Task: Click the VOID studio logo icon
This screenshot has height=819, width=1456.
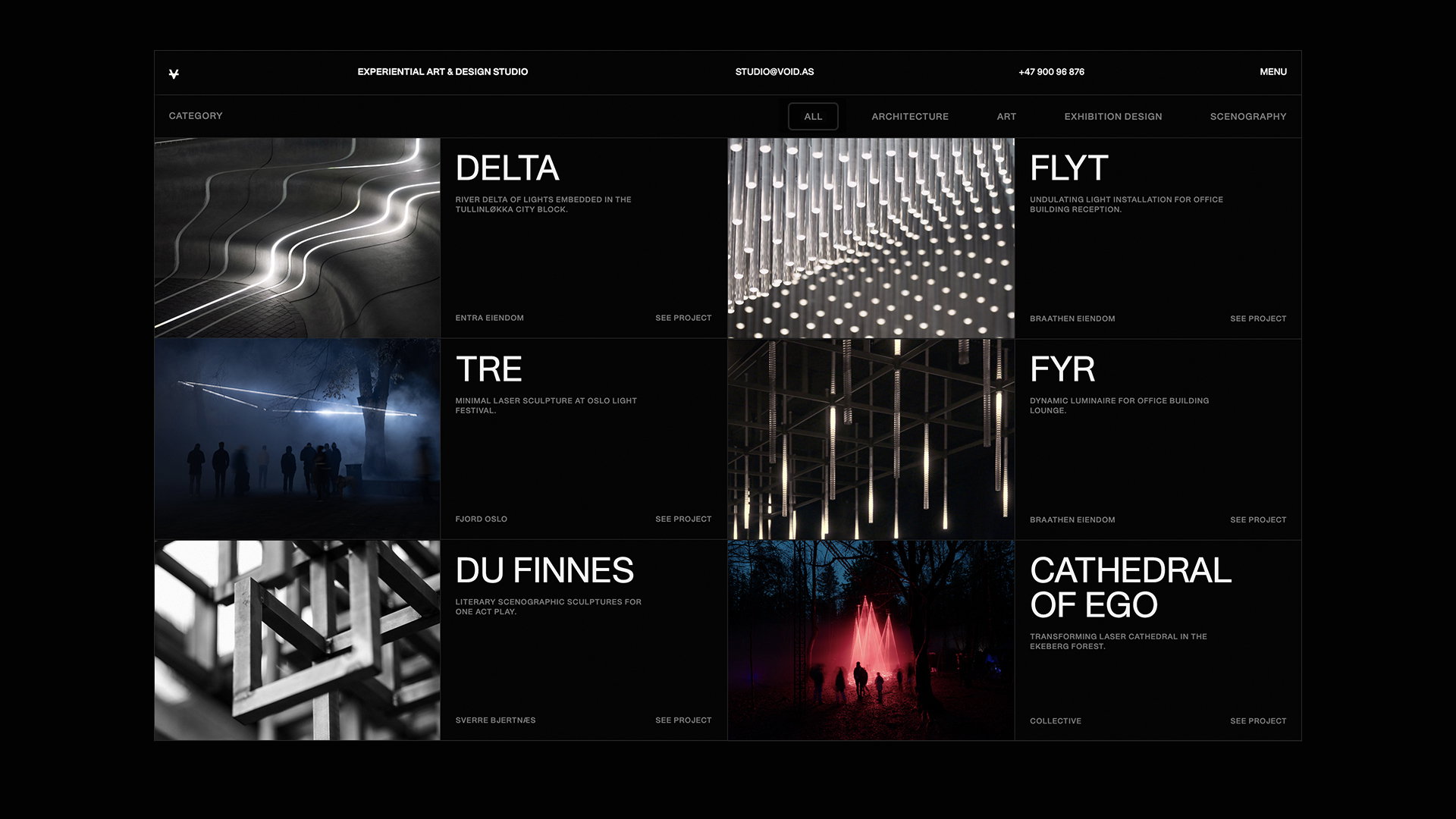Action: tap(174, 74)
